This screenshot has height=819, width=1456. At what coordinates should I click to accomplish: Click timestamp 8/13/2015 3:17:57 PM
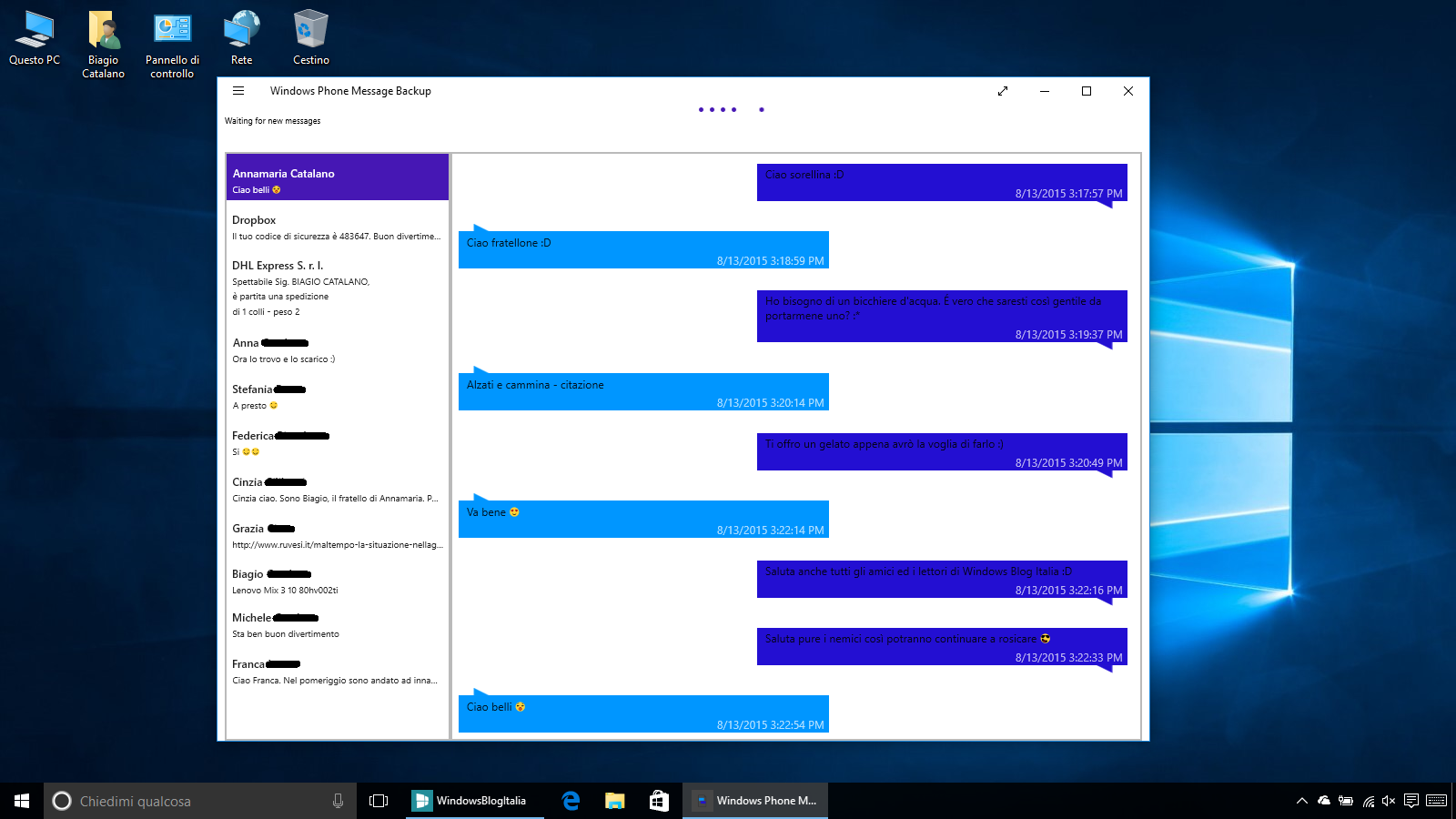pyautogui.click(x=1068, y=194)
